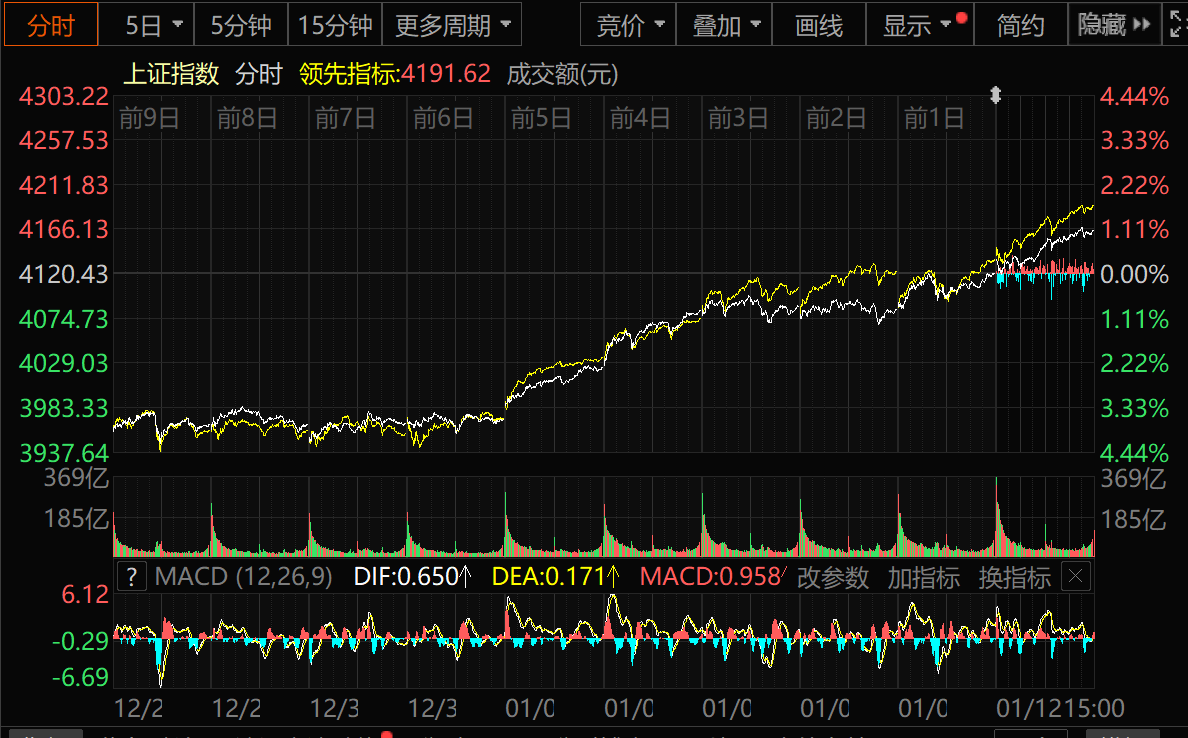Close the MACD indicator panel
This screenshot has height=738, width=1188.
1075,577
